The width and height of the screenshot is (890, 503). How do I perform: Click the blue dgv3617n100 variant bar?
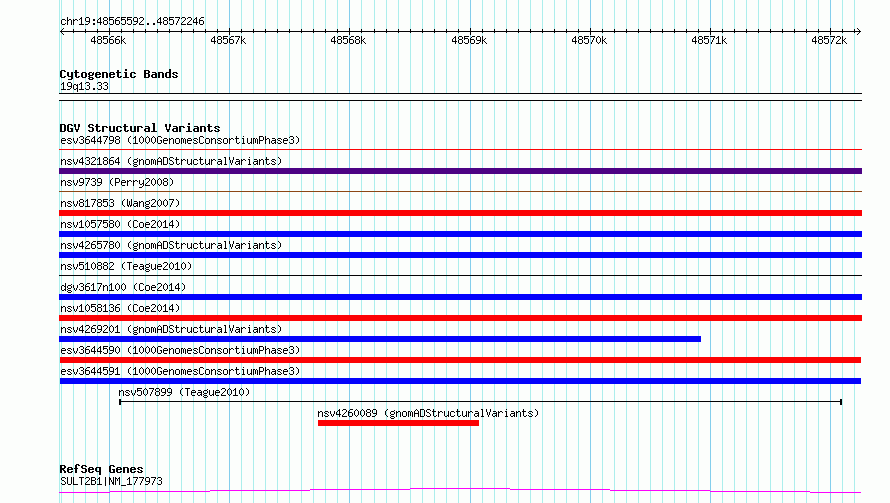coord(460,297)
